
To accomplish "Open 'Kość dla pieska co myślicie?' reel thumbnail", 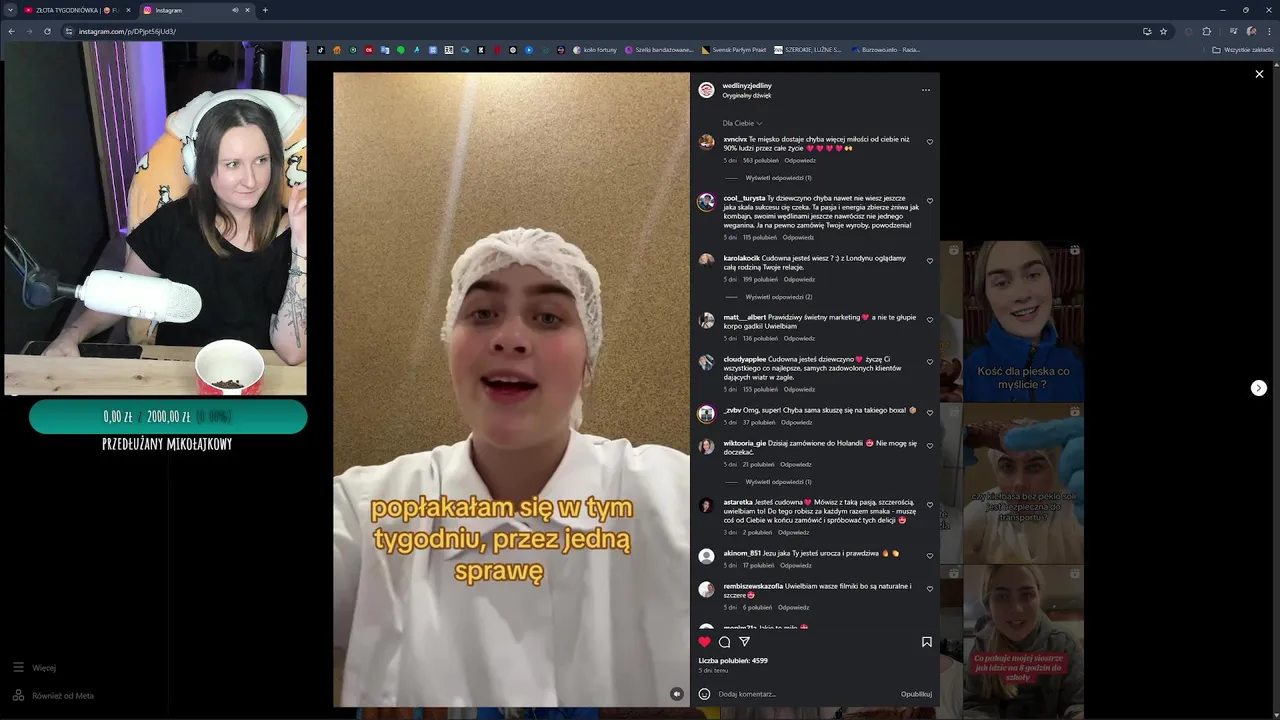I will [1023, 321].
